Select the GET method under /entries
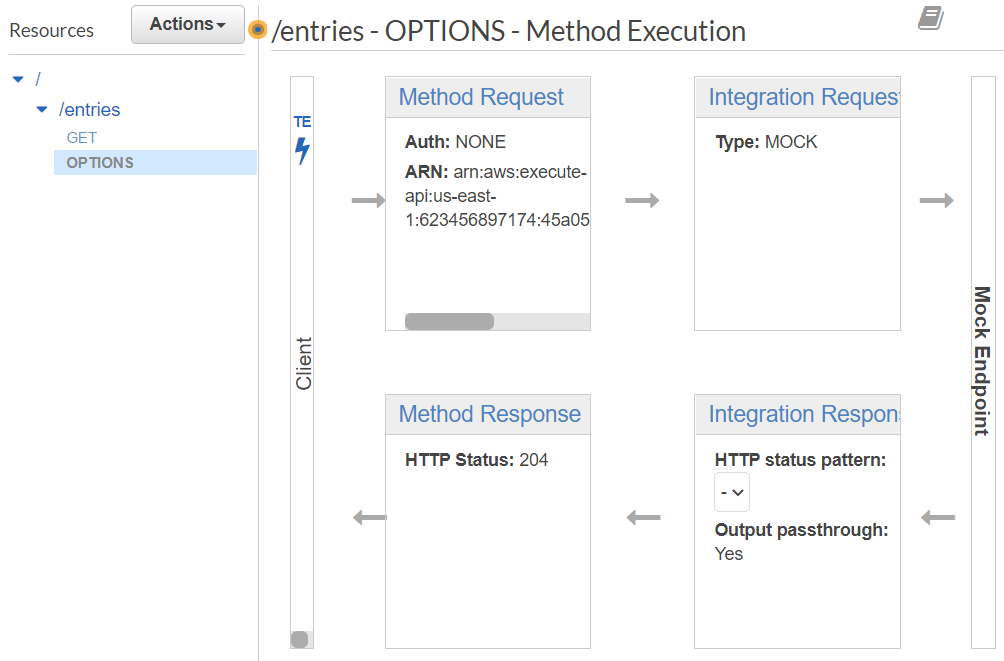Image resolution: width=1004 pixels, height=661 pixels. click(82, 138)
